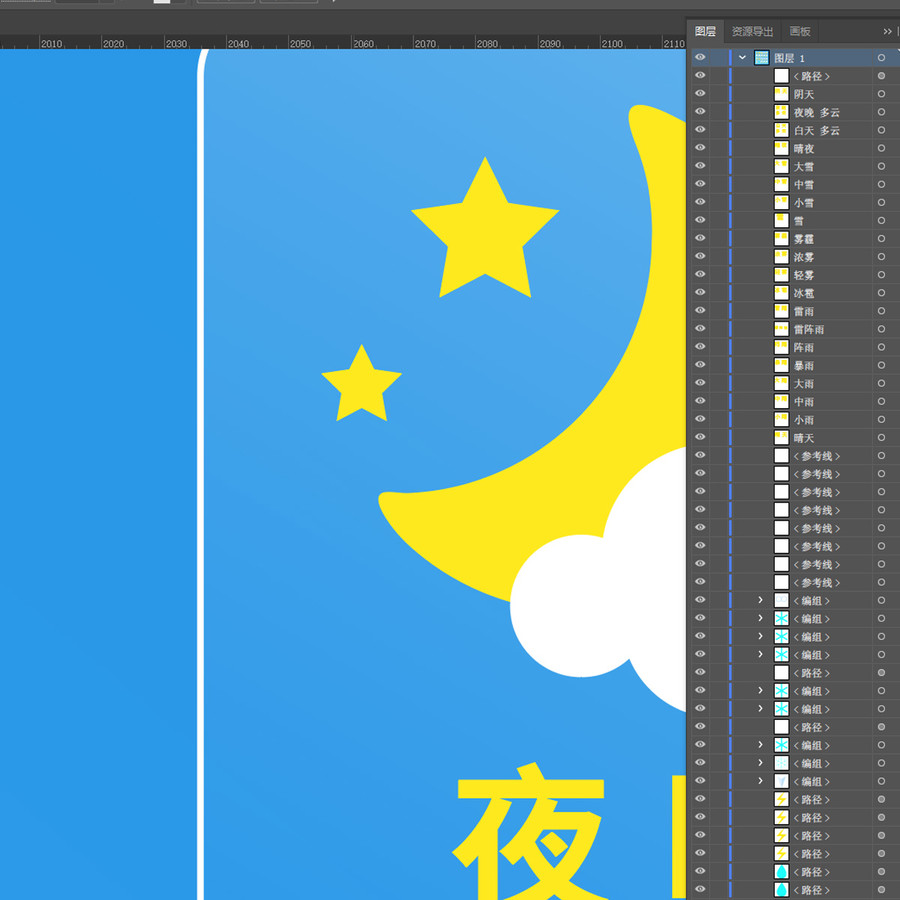Target the 冰雹 item via its circle icon

[881, 293]
